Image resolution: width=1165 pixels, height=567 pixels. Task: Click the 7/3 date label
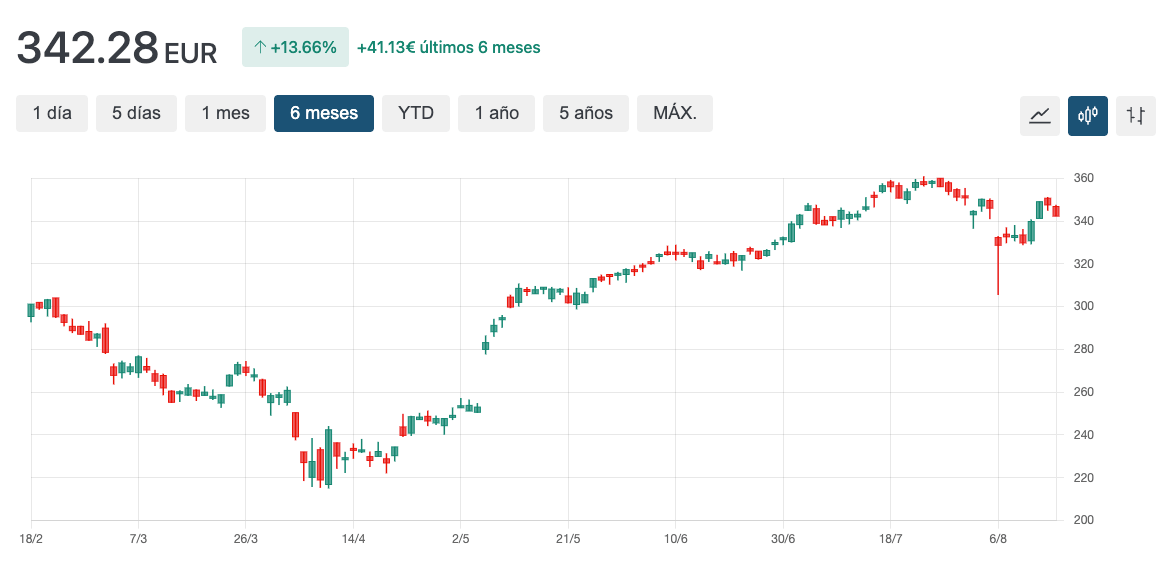point(138,538)
